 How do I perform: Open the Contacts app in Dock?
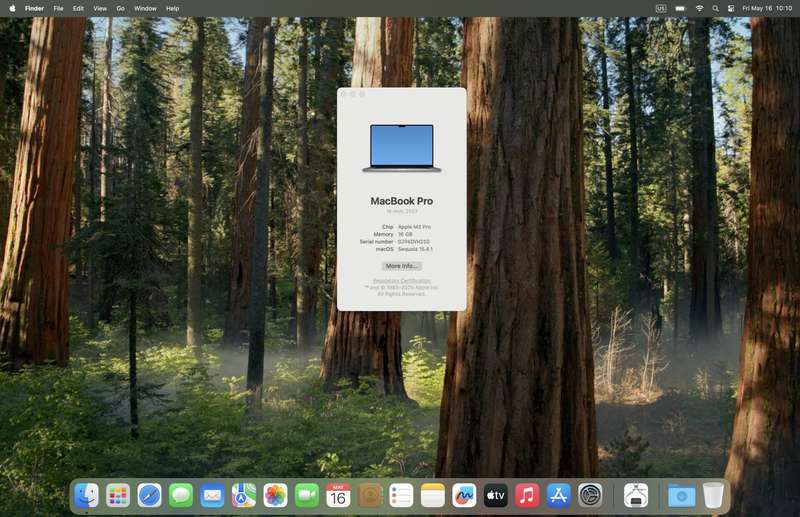pos(370,496)
